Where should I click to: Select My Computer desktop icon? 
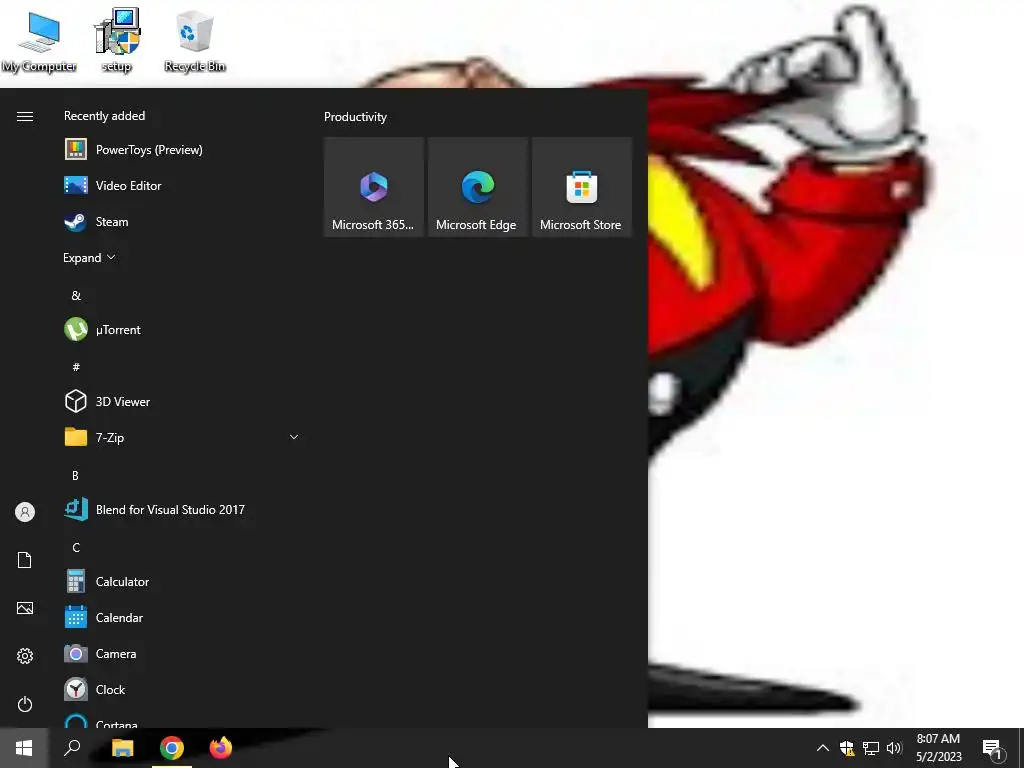pyautogui.click(x=39, y=40)
